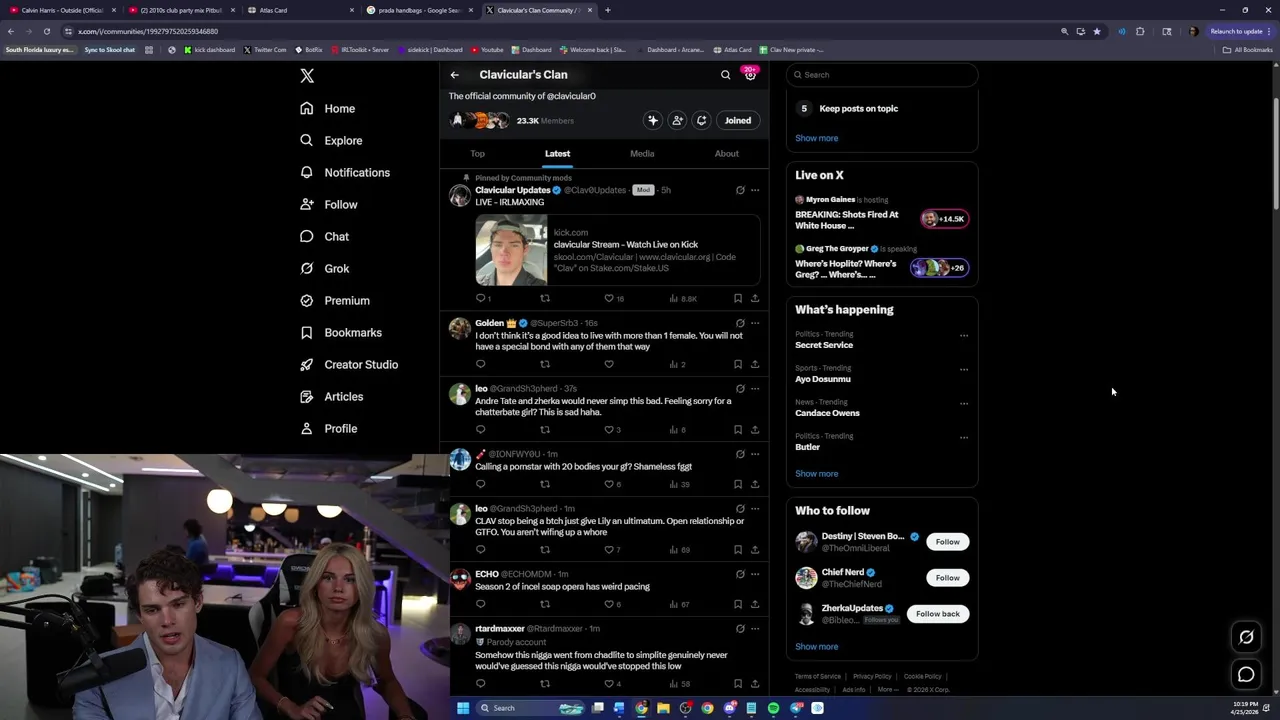The width and height of the screenshot is (1280, 720).
Task: Open options for Secret Service trend
Action: pyautogui.click(x=964, y=336)
